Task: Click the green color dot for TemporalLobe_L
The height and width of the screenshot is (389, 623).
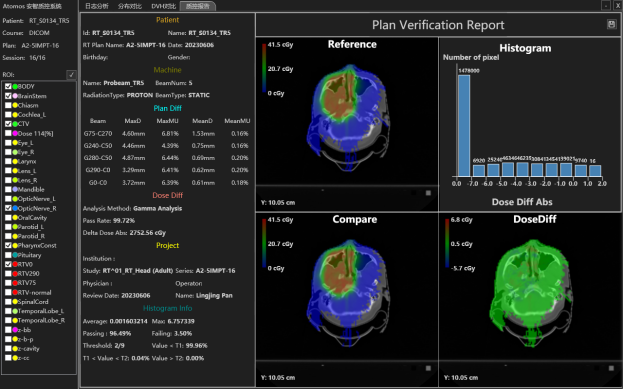Action: click(x=15, y=311)
